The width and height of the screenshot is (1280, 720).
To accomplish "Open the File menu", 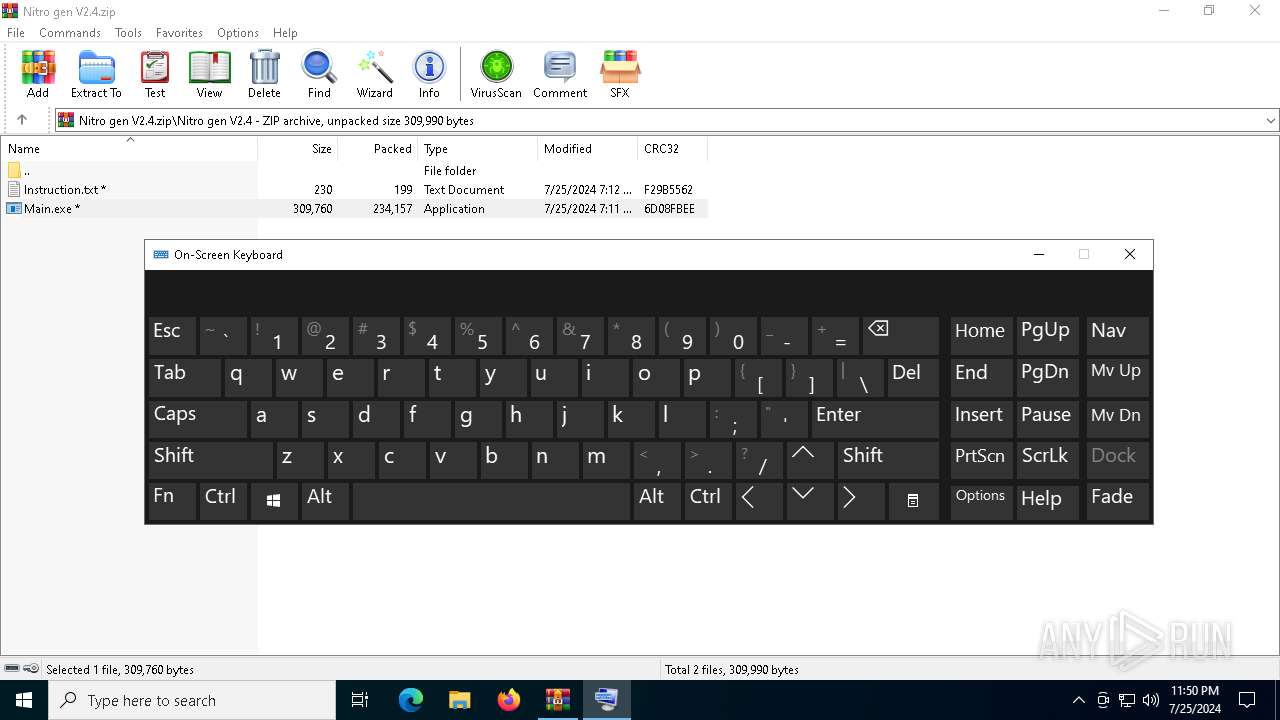I will 16,32.
